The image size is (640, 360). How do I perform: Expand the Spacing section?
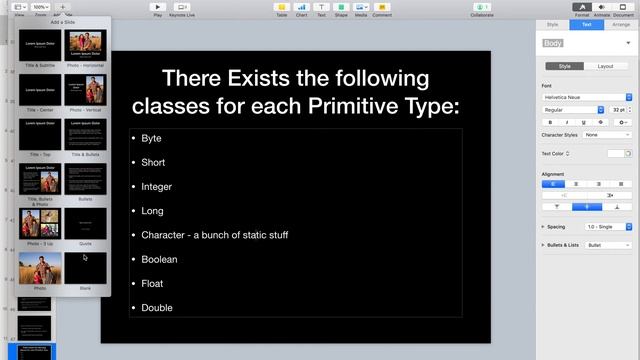(543, 227)
